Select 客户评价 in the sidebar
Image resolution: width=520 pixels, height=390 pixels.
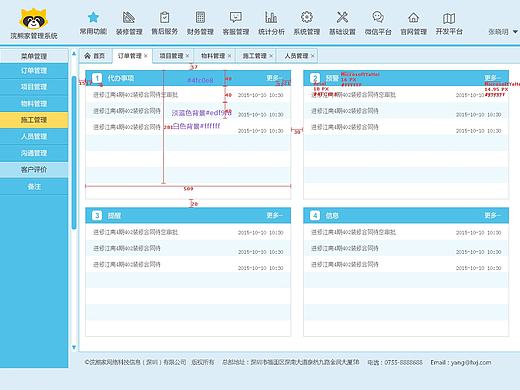pyautogui.click(x=34, y=170)
